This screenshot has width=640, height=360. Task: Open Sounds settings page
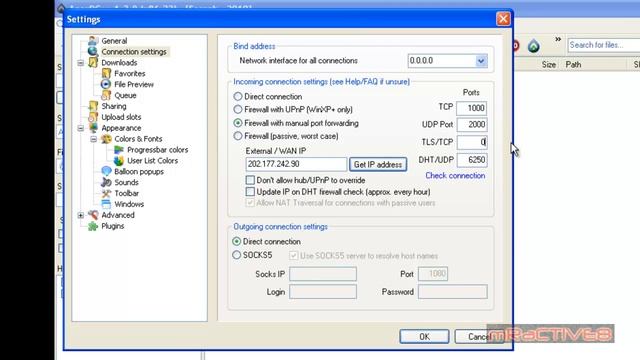coord(126,182)
